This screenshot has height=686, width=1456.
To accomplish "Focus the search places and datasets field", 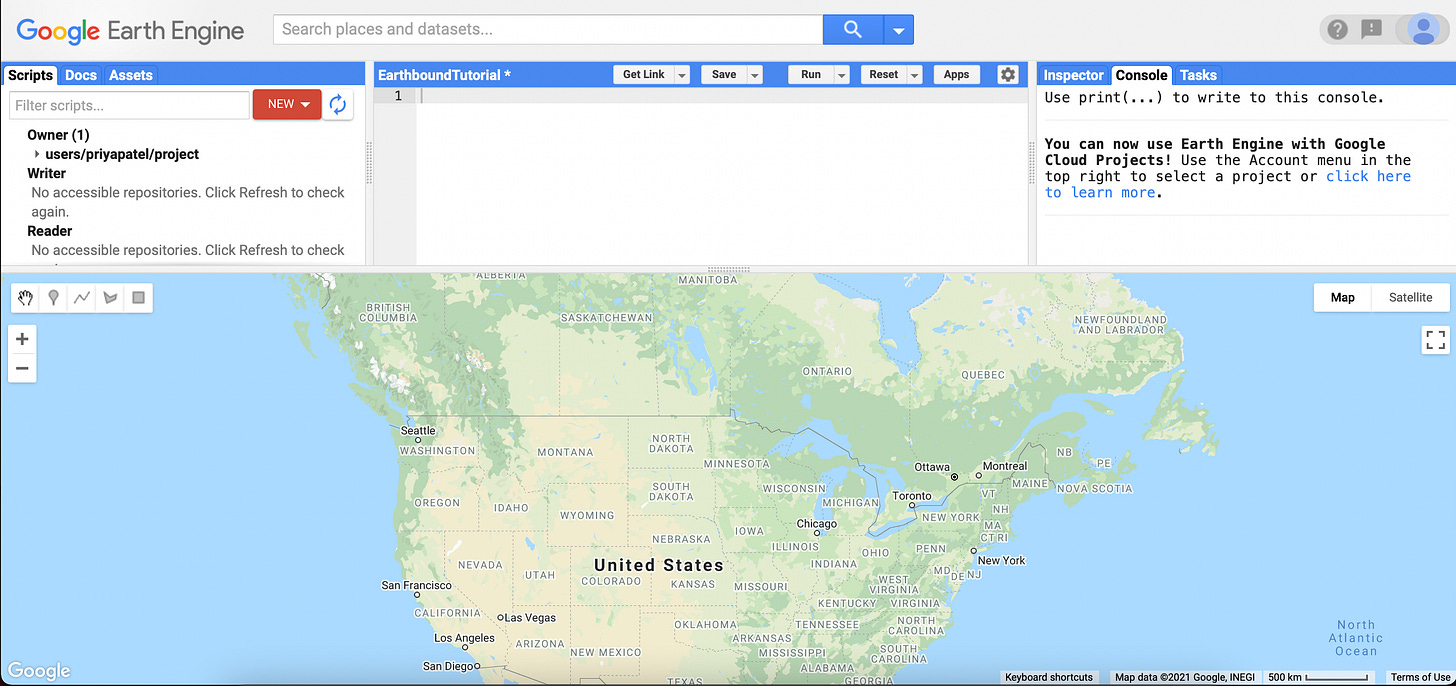I will 548,29.
